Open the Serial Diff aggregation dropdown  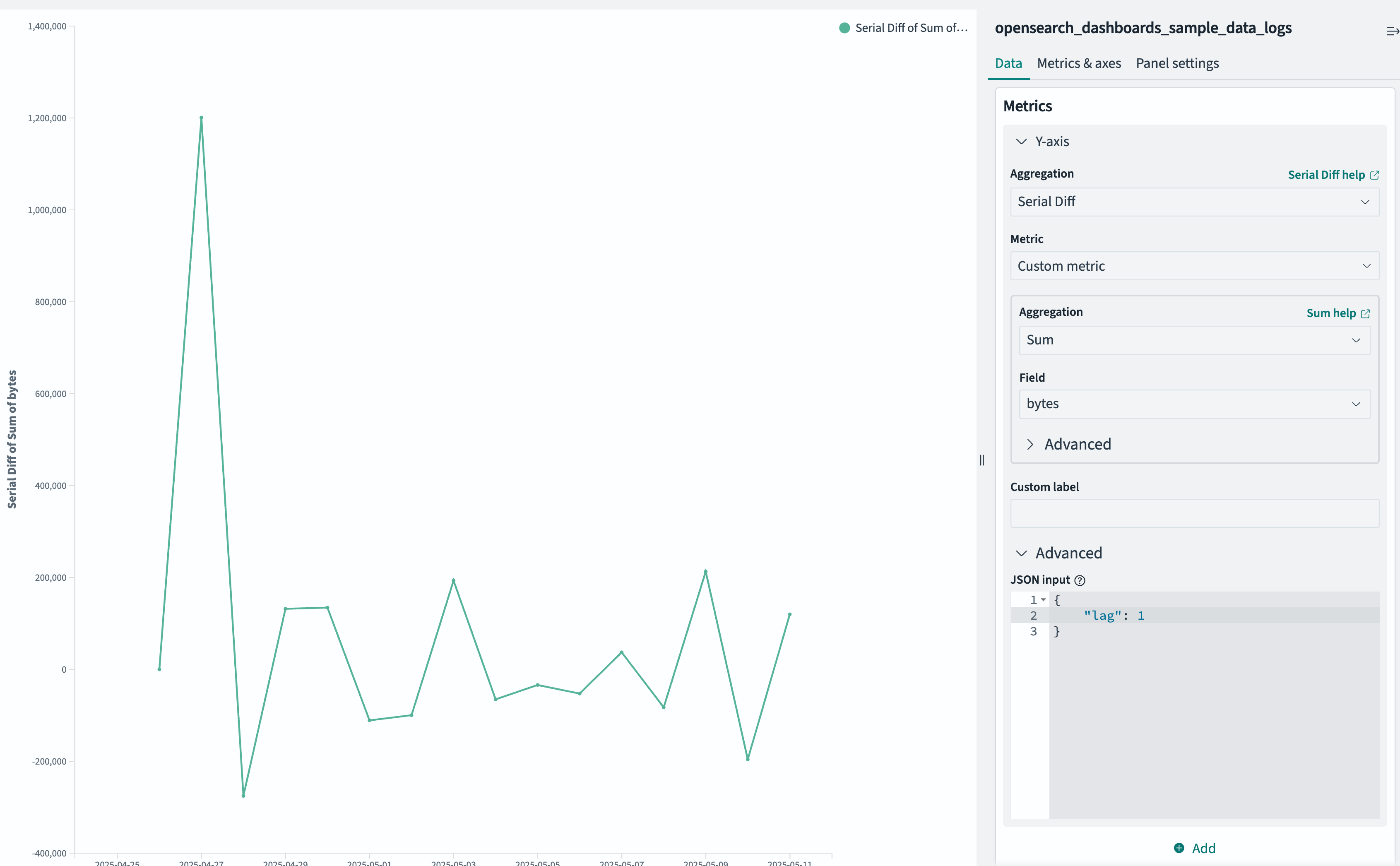1194,202
